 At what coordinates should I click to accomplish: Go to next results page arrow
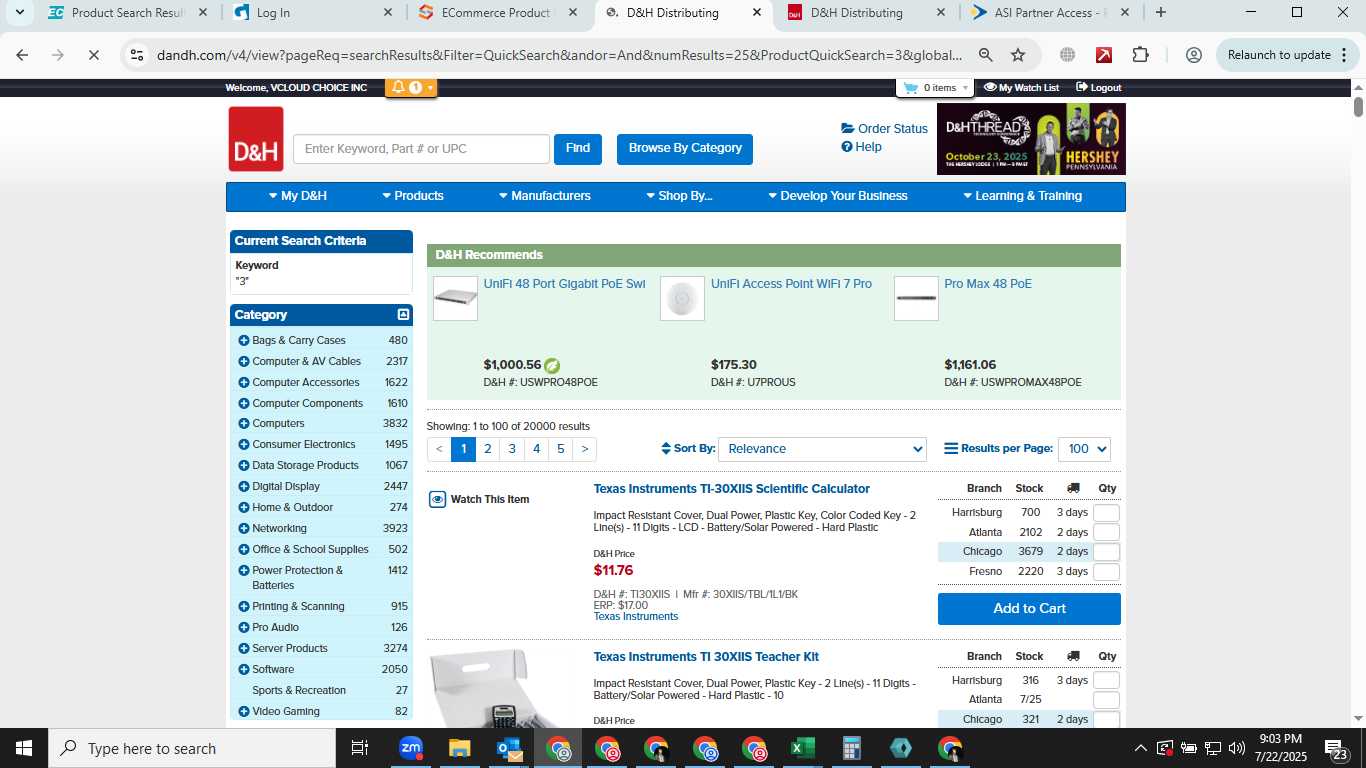click(585, 449)
